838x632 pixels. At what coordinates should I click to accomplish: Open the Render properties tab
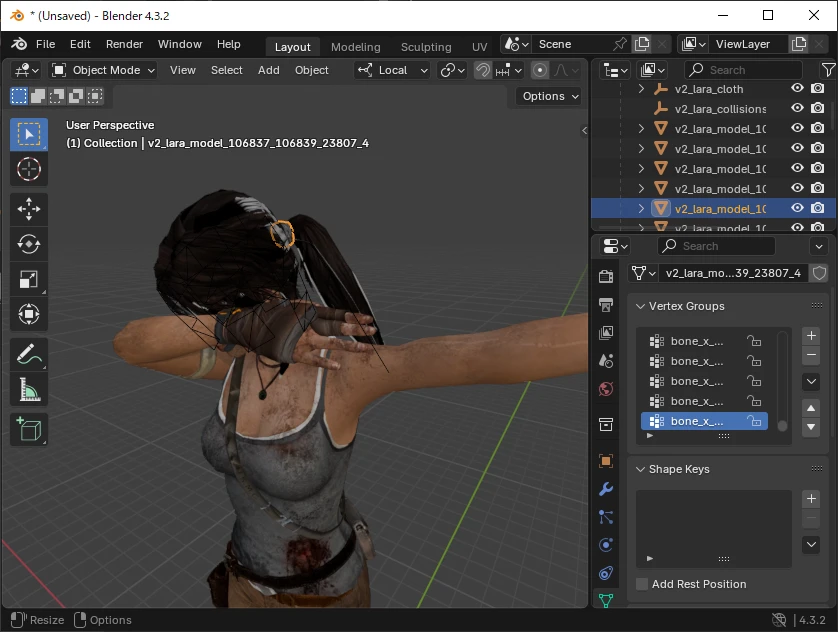[x=606, y=276]
